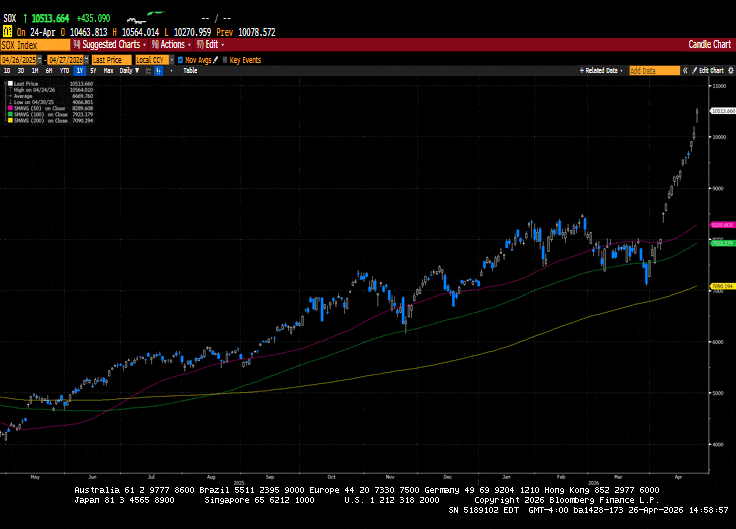Click the plus icon for Related Data

582,71
